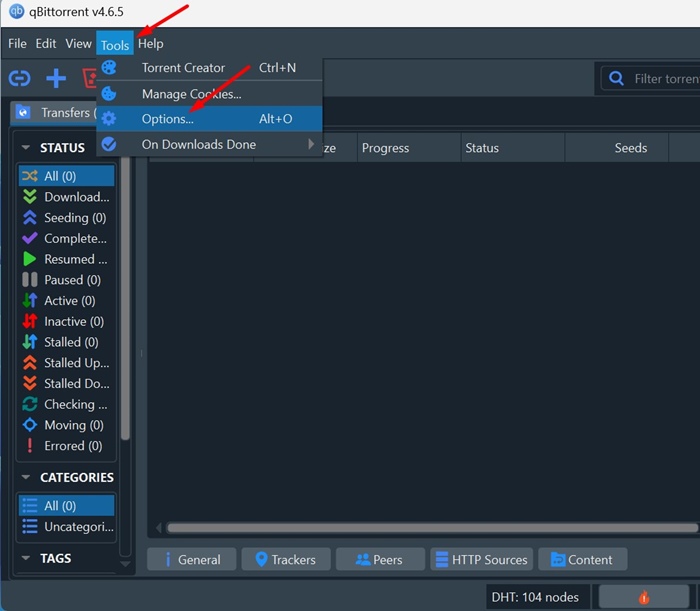
Task: Sort by the Seeds column header
Action: click(617, 148)
